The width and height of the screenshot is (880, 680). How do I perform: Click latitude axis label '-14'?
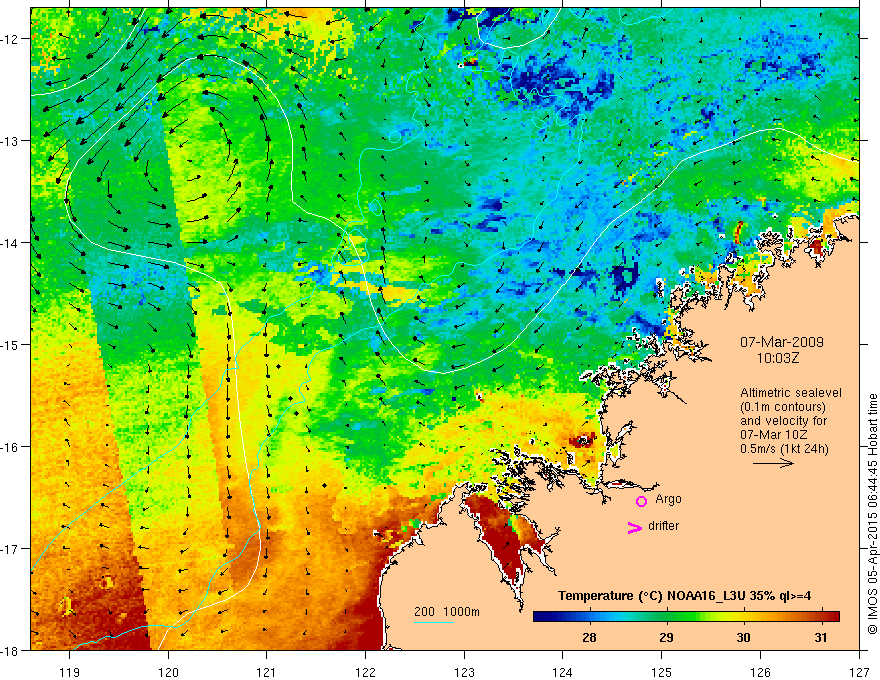[x=11, y=243]
